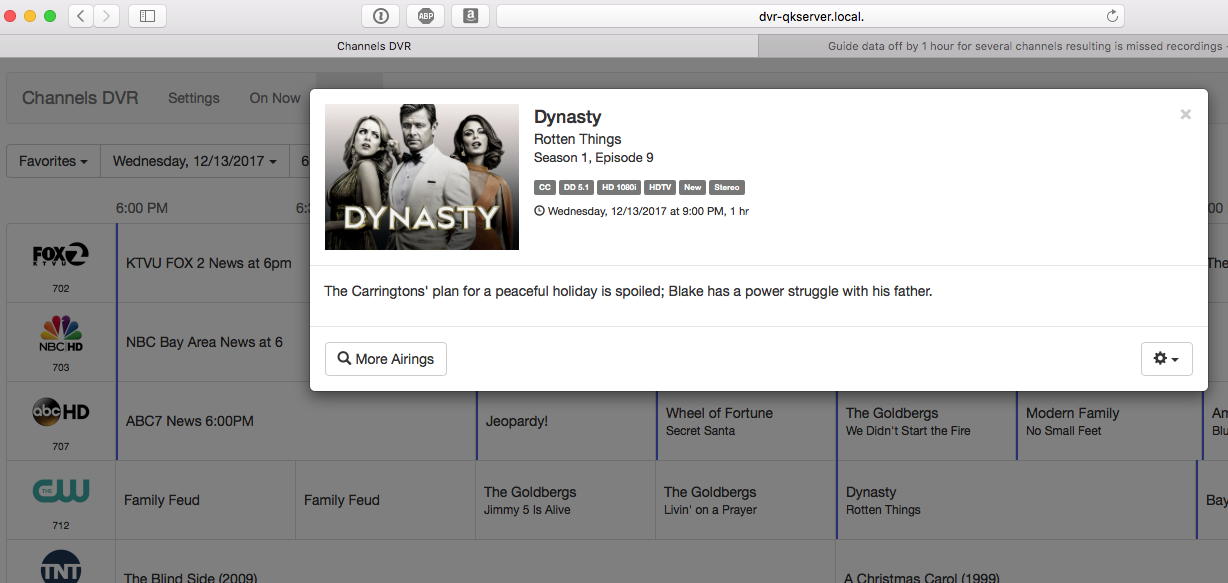Screen dimensions: 1228x583
Task: Close the Dynasty details dialog
Action: 1185,115
